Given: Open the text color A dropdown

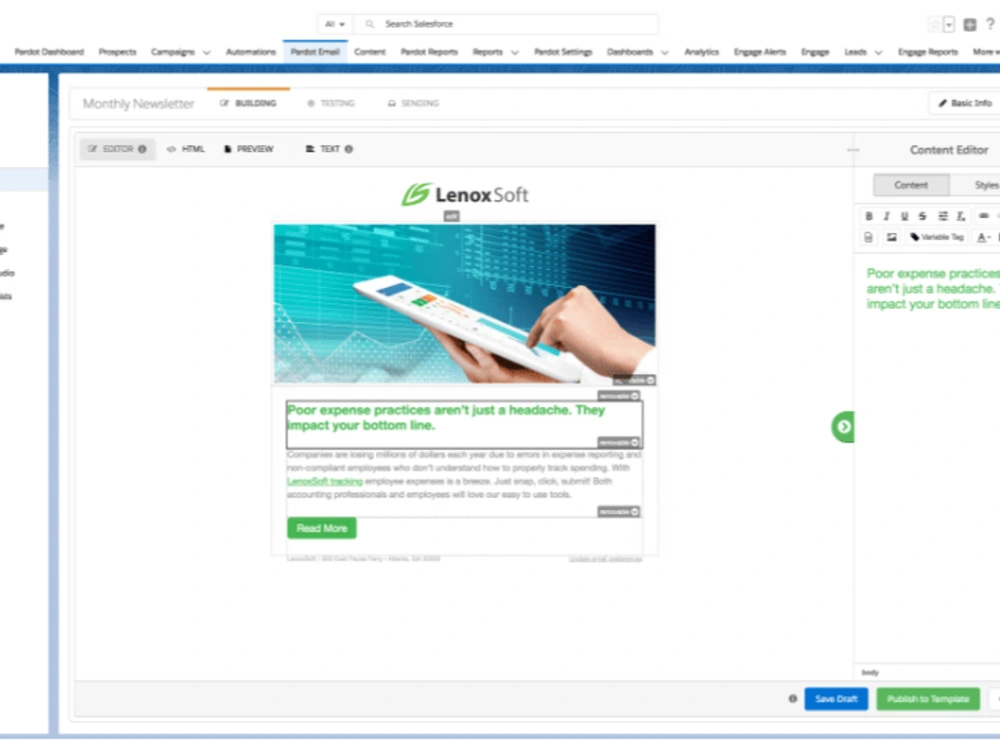Looking at the screenshot, I should (x=984, y=237).
